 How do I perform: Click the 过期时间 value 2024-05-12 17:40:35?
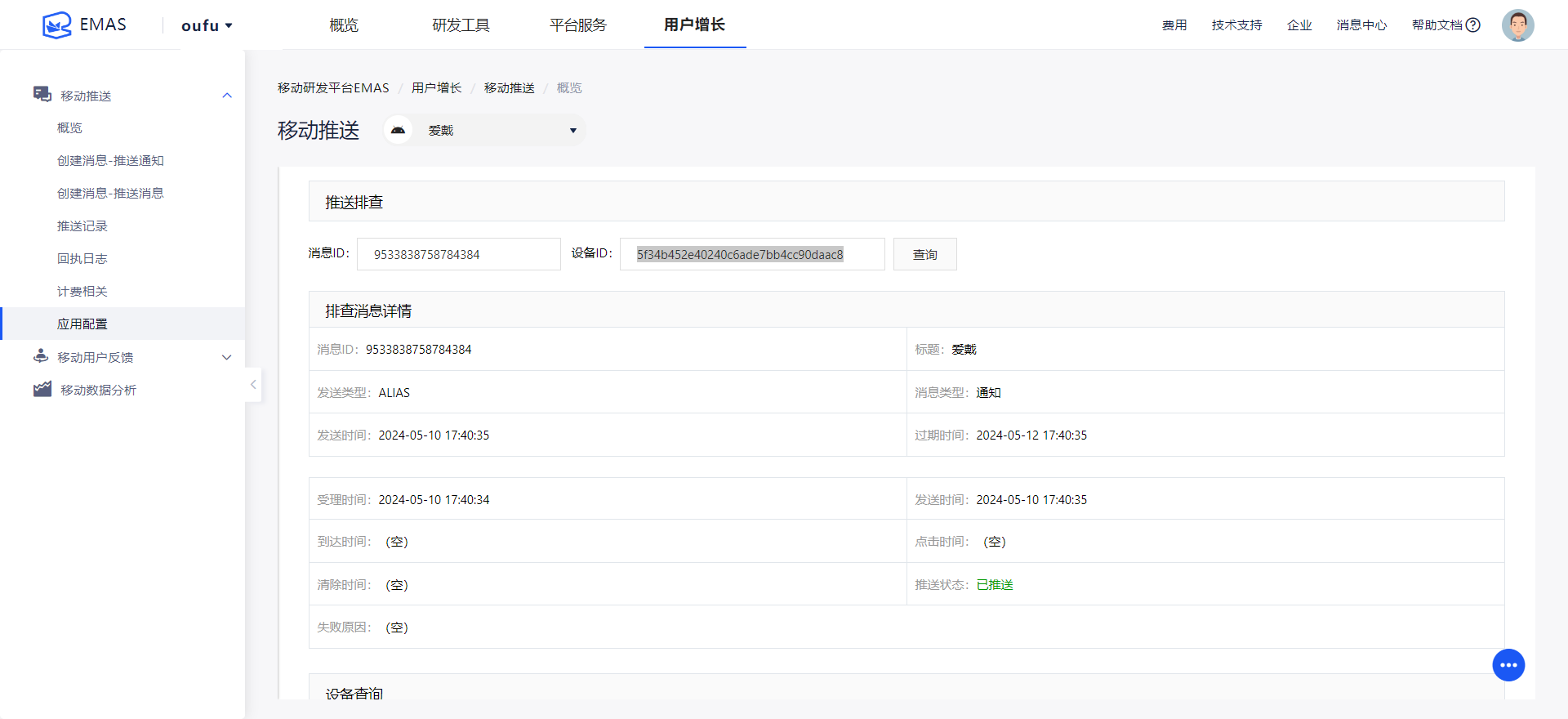coord(1031,435)
